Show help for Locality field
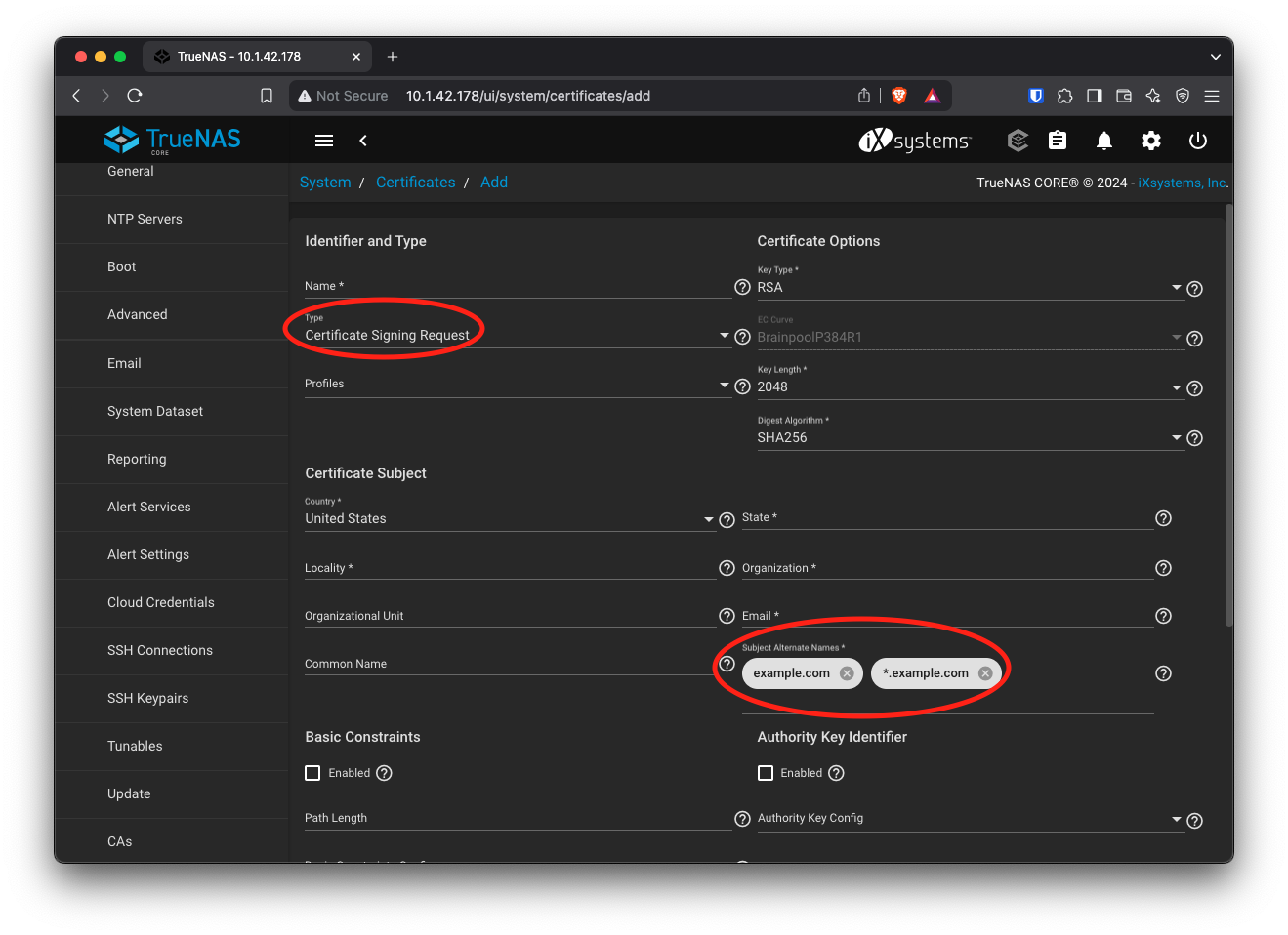 (727, 568)
